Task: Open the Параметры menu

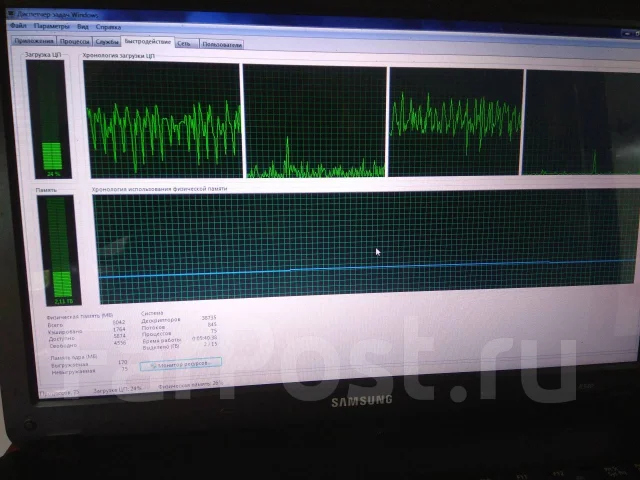Action: click(x=51, y=26)
